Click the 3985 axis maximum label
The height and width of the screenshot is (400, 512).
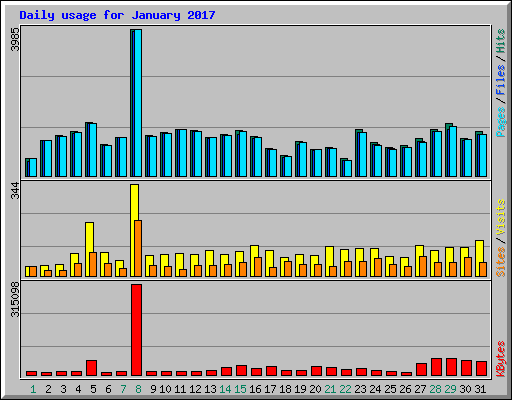coord(15,39)
